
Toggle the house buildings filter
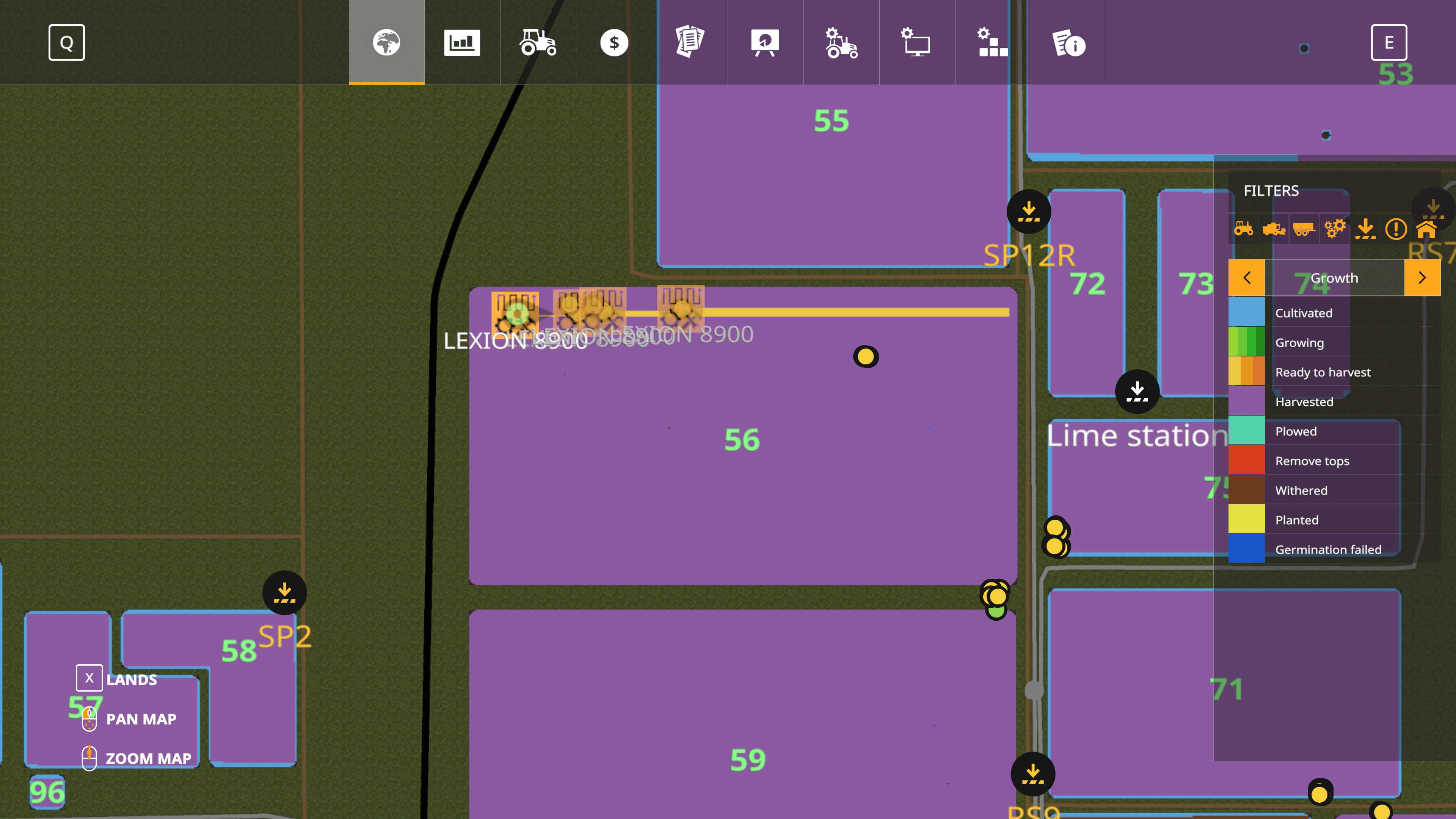(x=1426, y=229)
